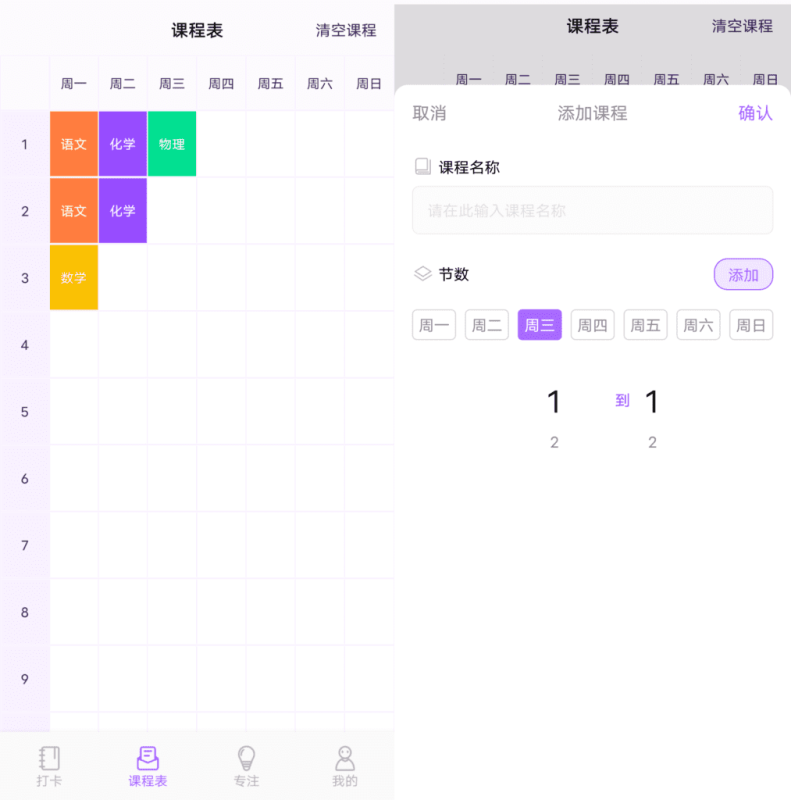Confirm the new course with 确认
791x800 pixels.
tap(755, 113)
